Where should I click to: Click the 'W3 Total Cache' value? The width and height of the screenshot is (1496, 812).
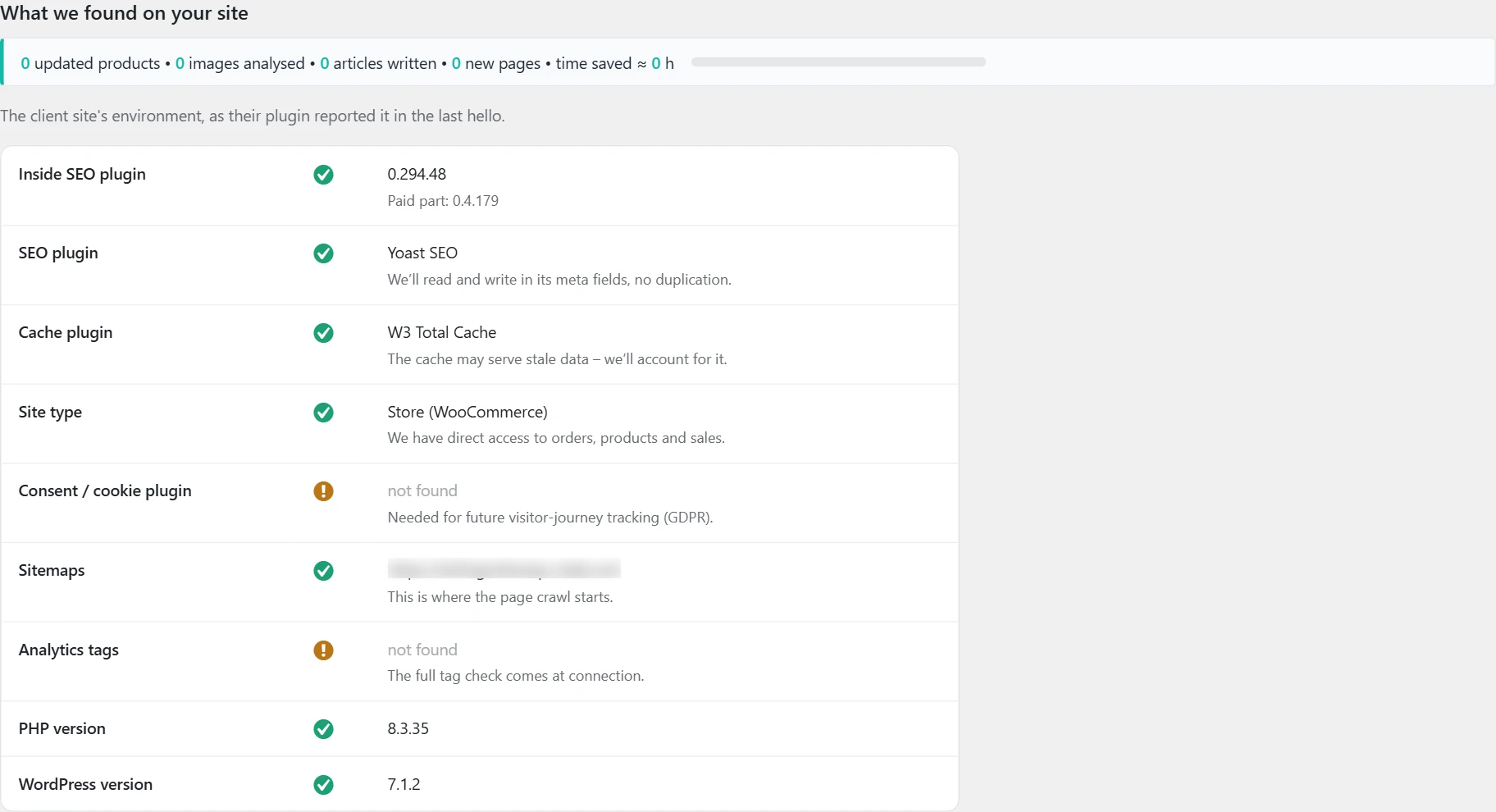tap(442, 332)
